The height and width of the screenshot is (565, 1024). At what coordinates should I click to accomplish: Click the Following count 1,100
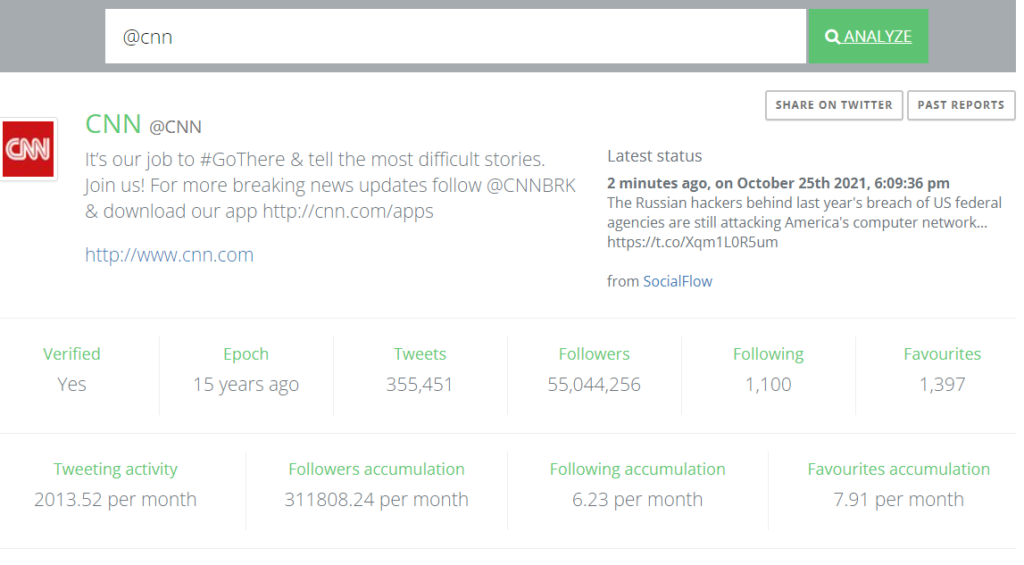pos(768,384)
